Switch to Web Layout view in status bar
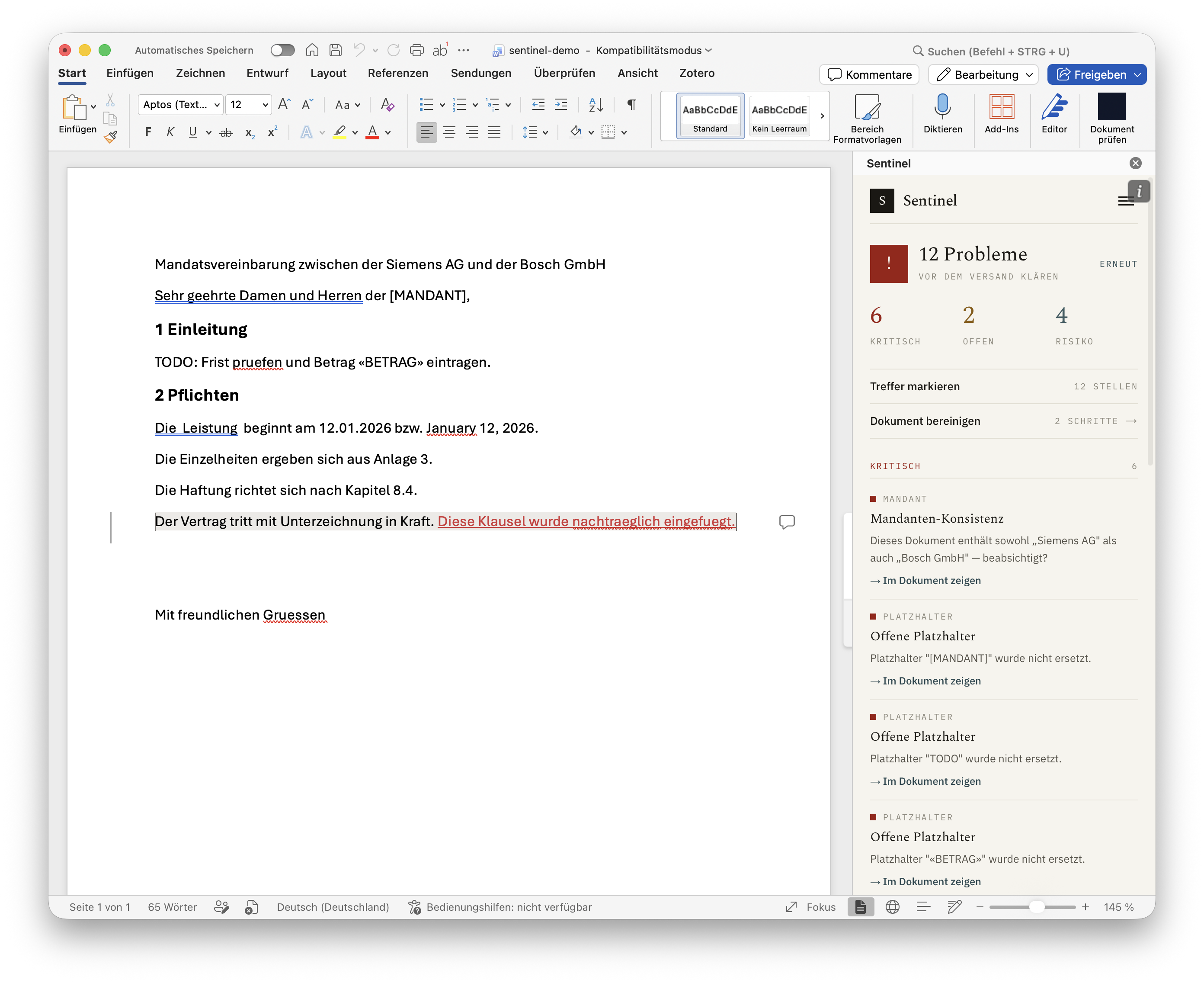This screenshot has width=1204, height=983. 892,907
